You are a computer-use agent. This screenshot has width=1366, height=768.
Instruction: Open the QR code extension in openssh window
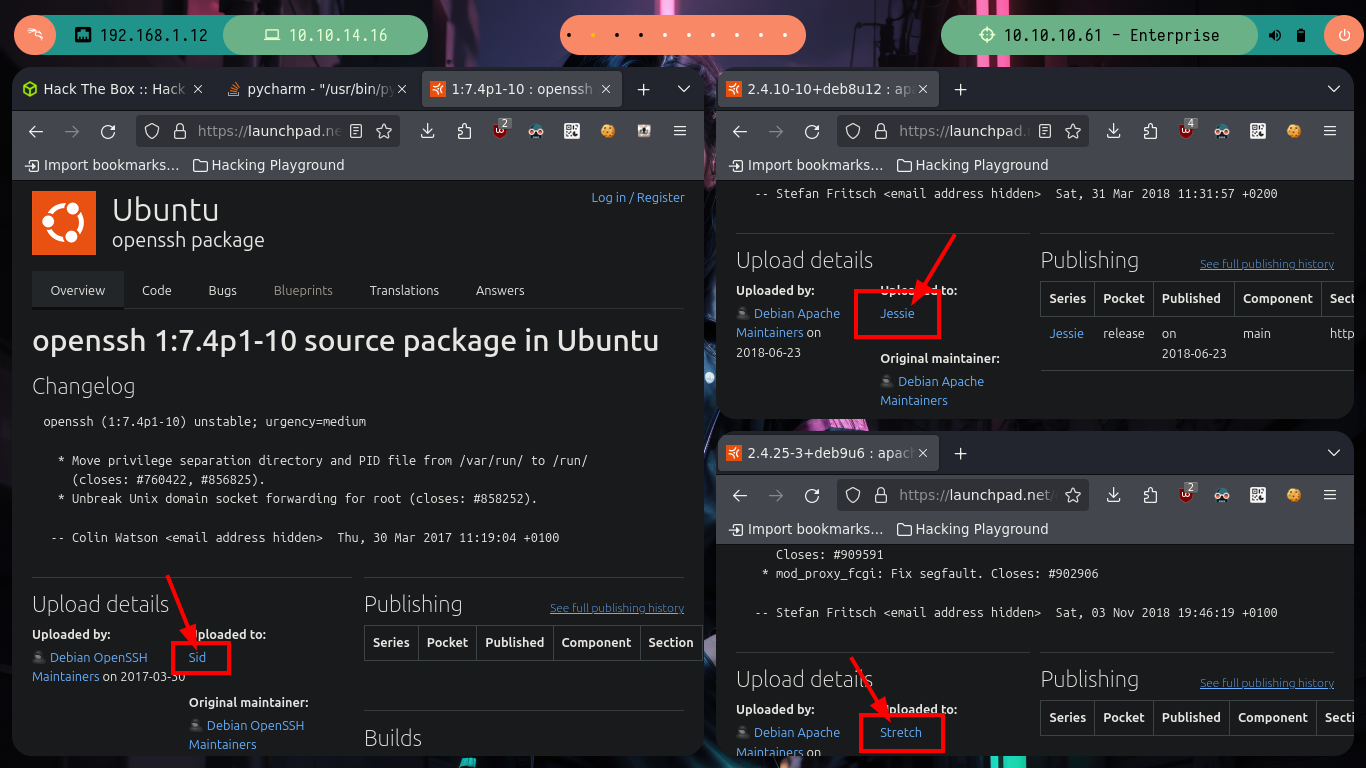(x=571, y=131)
